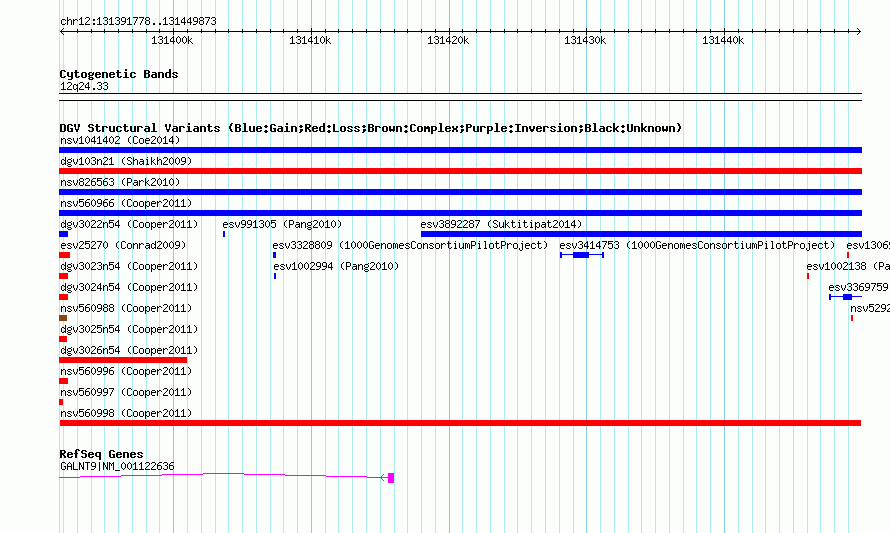This screenshot has width=890, height=533.
Task: Click the 131430k ruler mark
Action: click(585, 40)
